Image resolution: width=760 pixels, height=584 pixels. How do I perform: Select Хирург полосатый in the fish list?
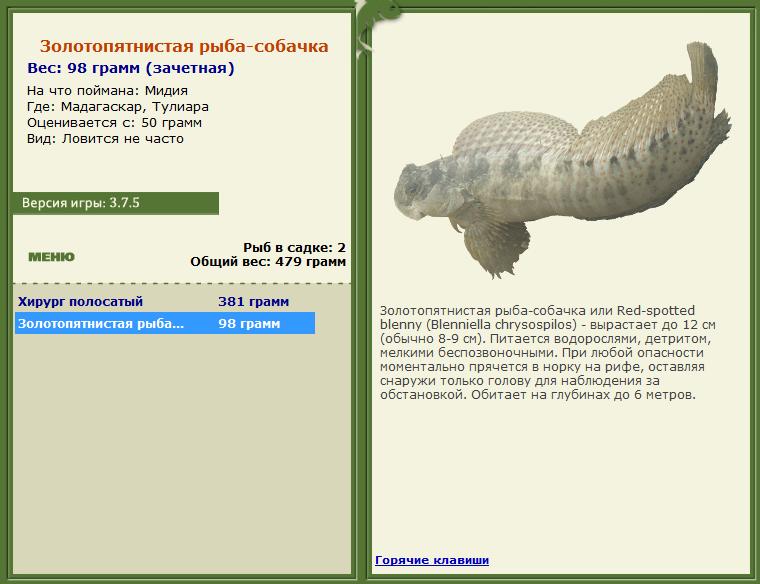80,301
